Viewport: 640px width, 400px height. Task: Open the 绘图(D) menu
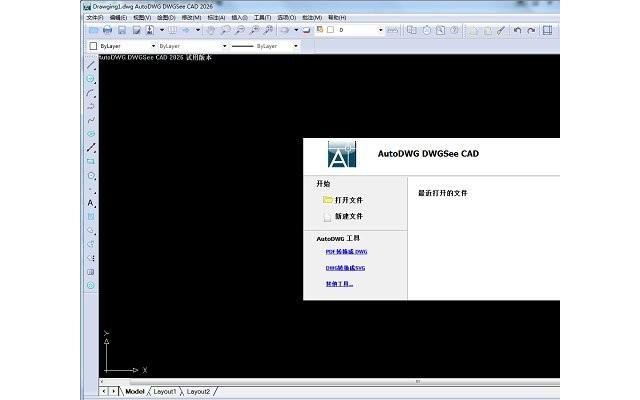click(x=166, y=18)
